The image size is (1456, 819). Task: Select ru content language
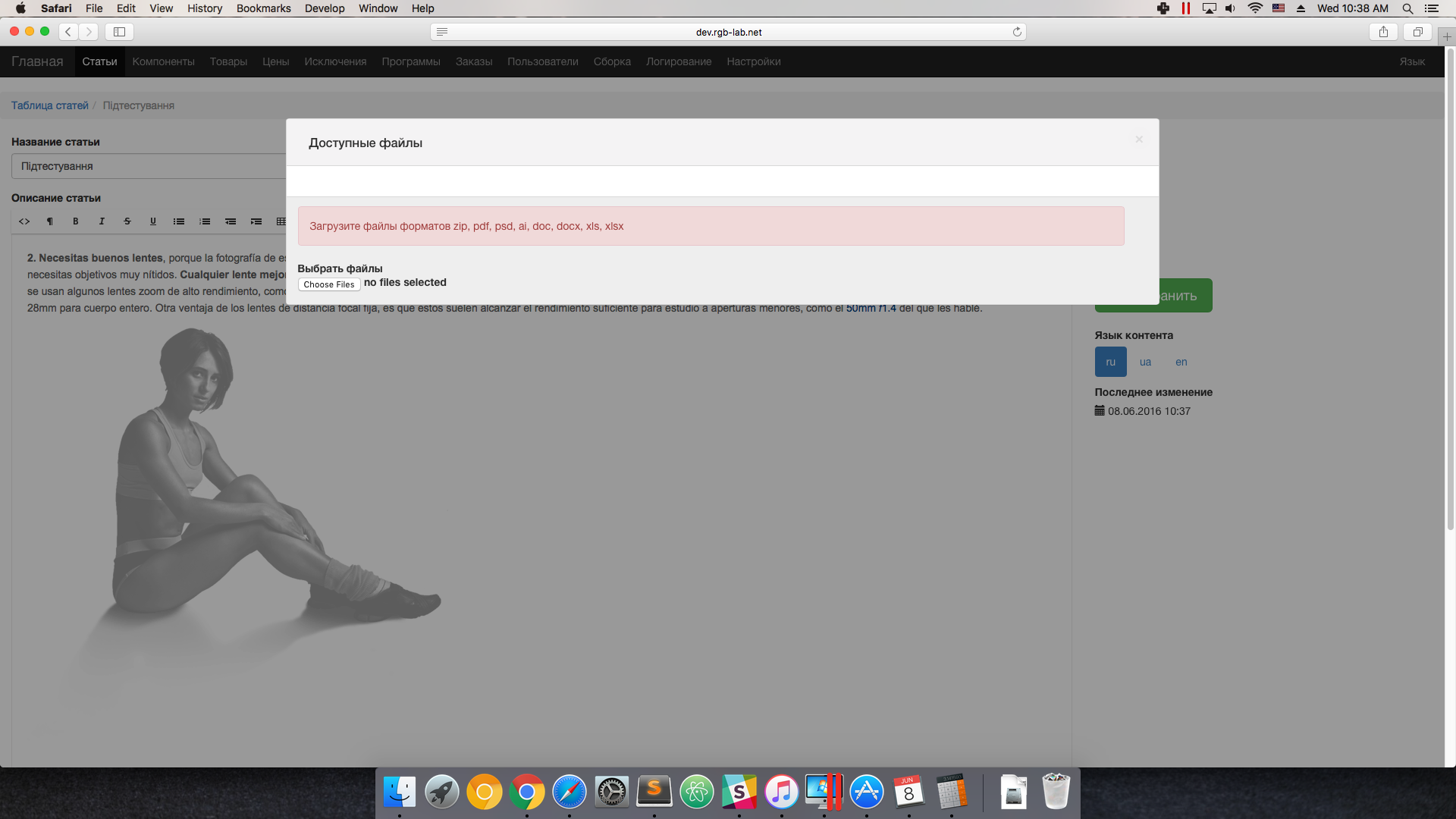point(1110,362)
